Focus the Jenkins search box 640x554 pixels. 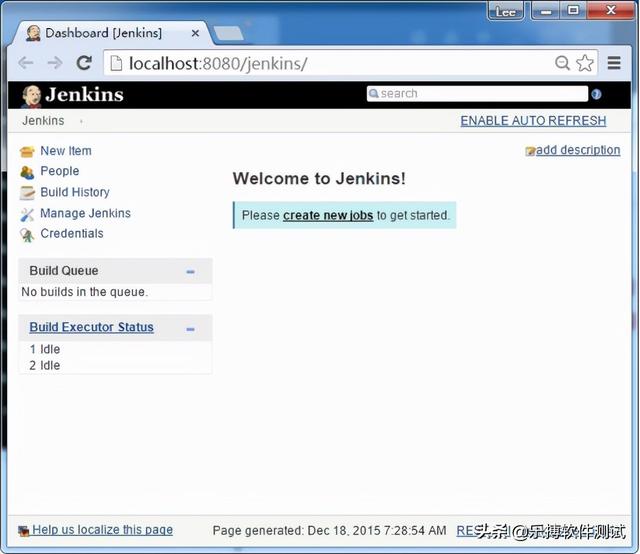[x=477, y=93]
